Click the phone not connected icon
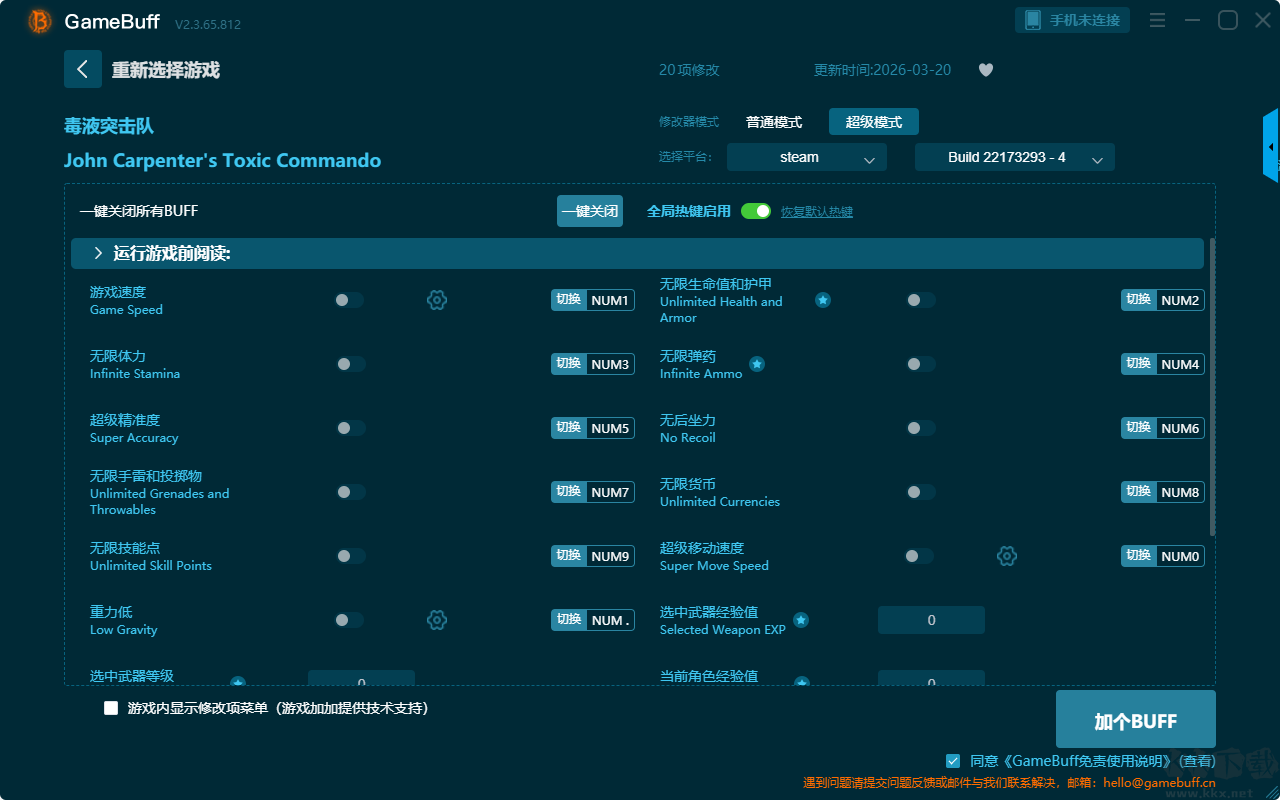The height and width of the screenshot is (800, 1280). tap(1033, 20)
